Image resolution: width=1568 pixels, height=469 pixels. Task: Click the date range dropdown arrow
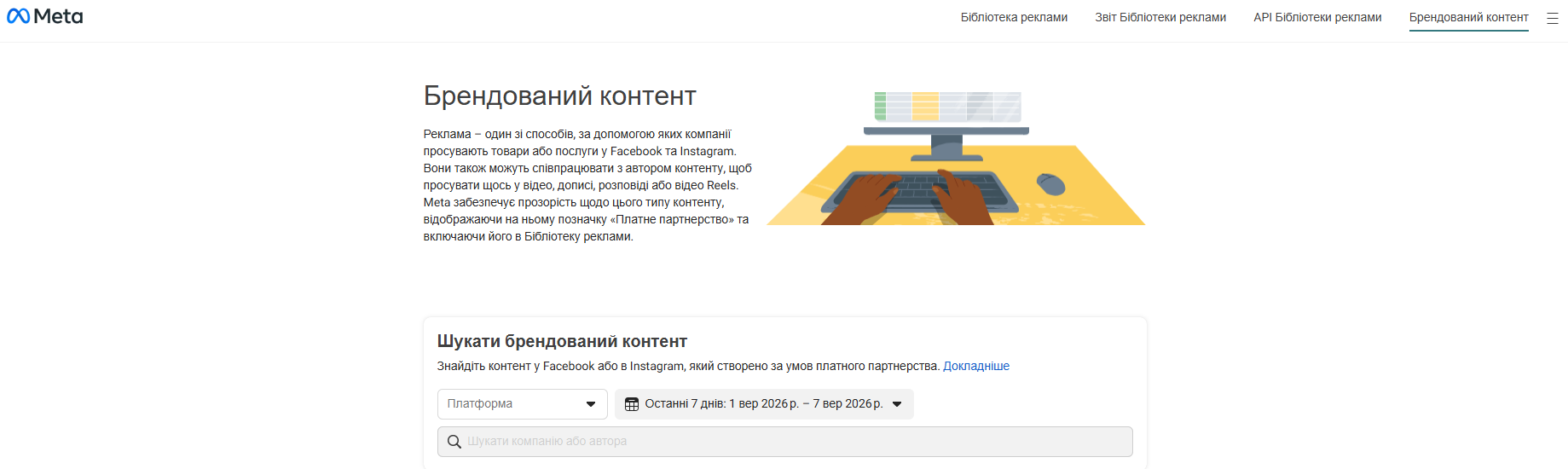[897, 404]
